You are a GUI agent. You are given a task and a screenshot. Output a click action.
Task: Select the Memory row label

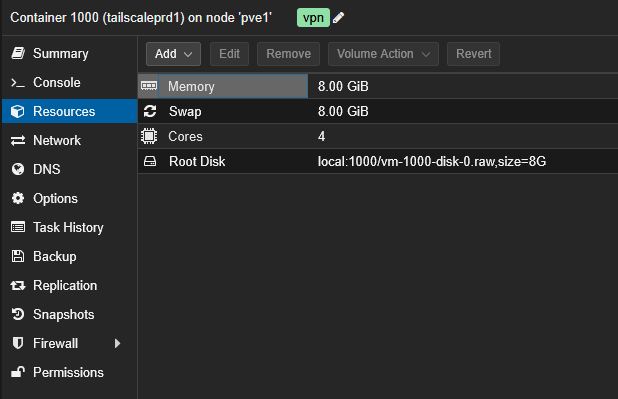(x=191, y=86)
